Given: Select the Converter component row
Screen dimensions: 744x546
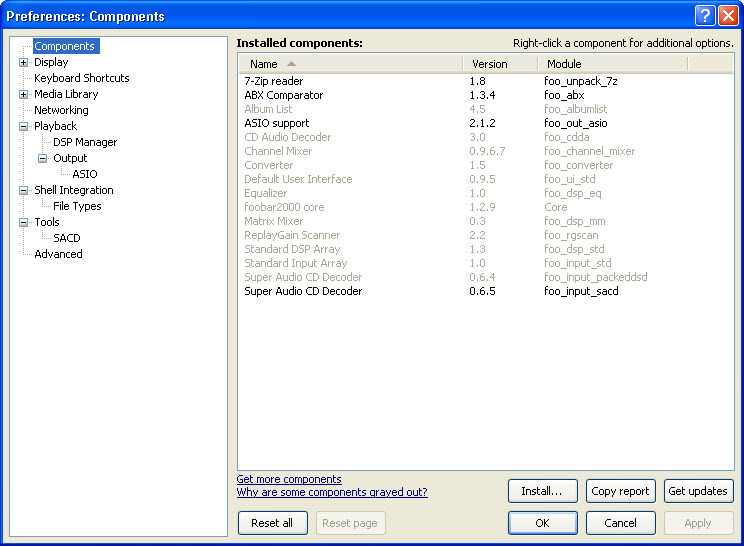Looking at the screenshot, I should pos(485,165).
